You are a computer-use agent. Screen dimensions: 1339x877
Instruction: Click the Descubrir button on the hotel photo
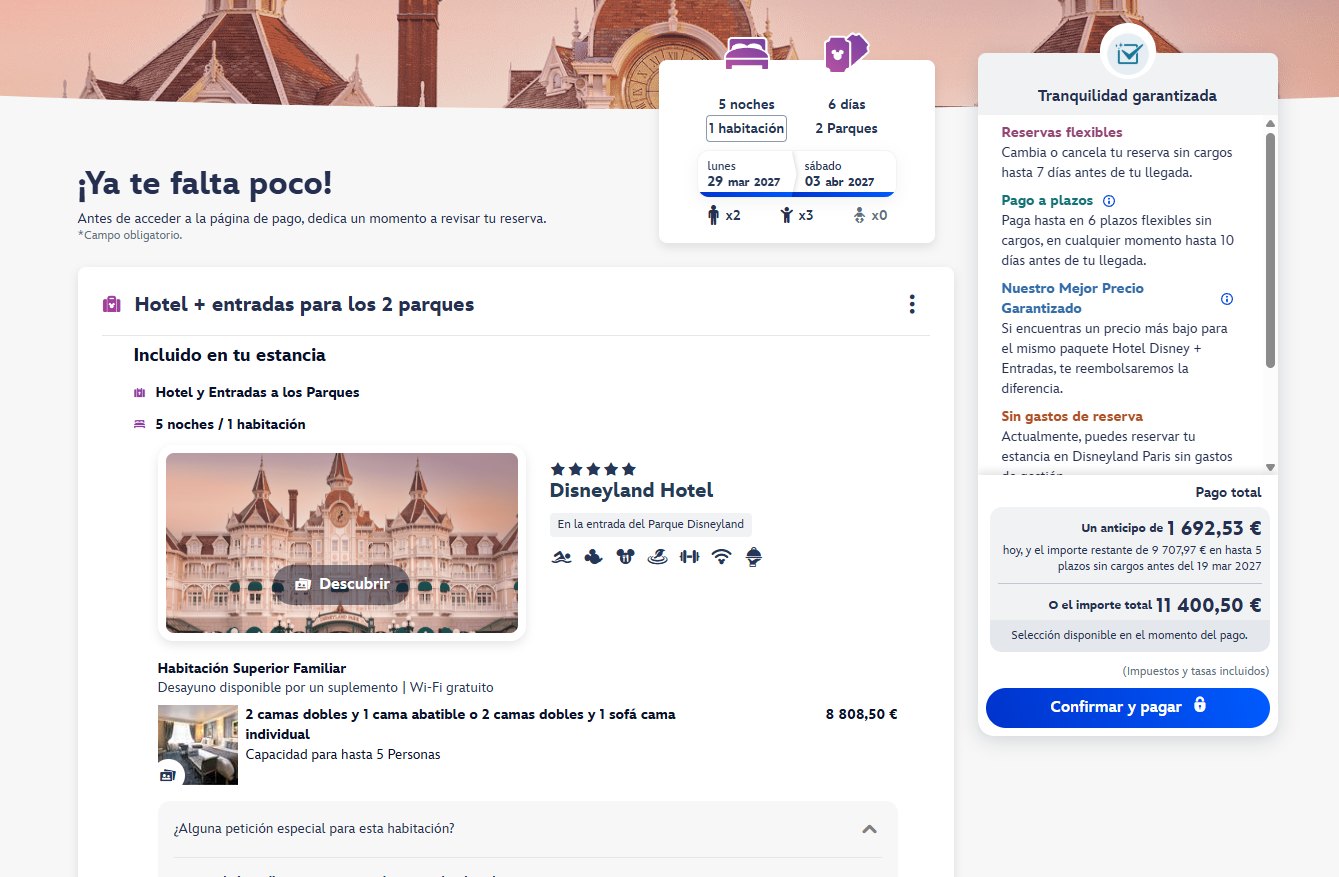[342, 584]
